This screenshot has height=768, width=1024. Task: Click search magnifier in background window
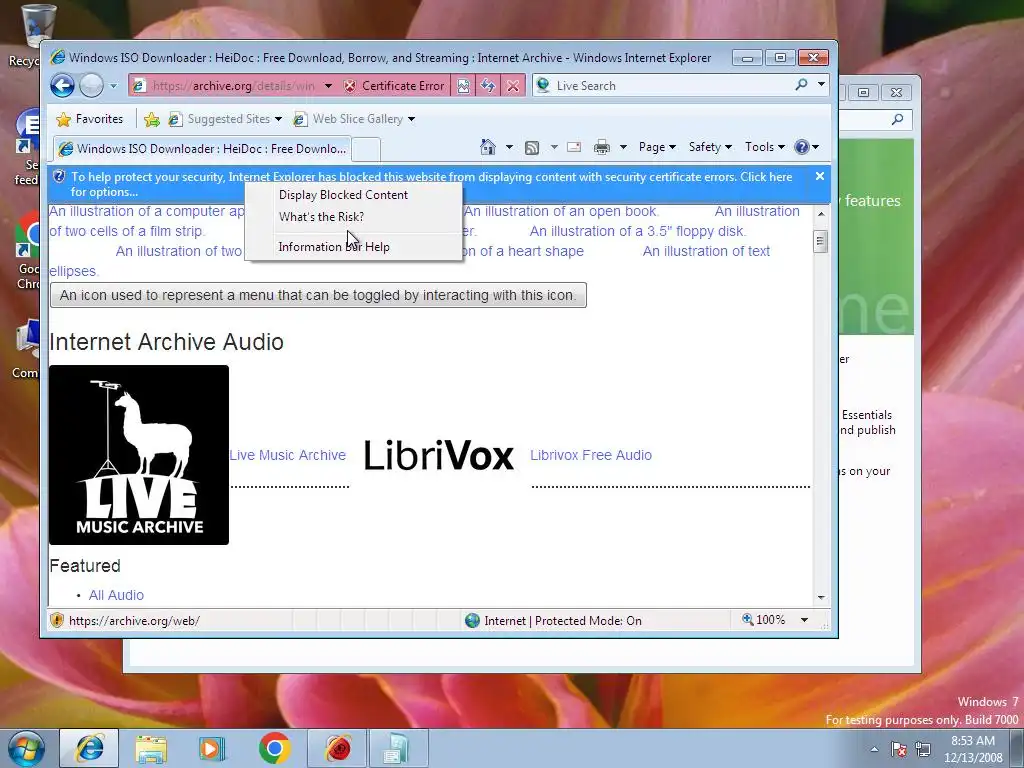898,119
